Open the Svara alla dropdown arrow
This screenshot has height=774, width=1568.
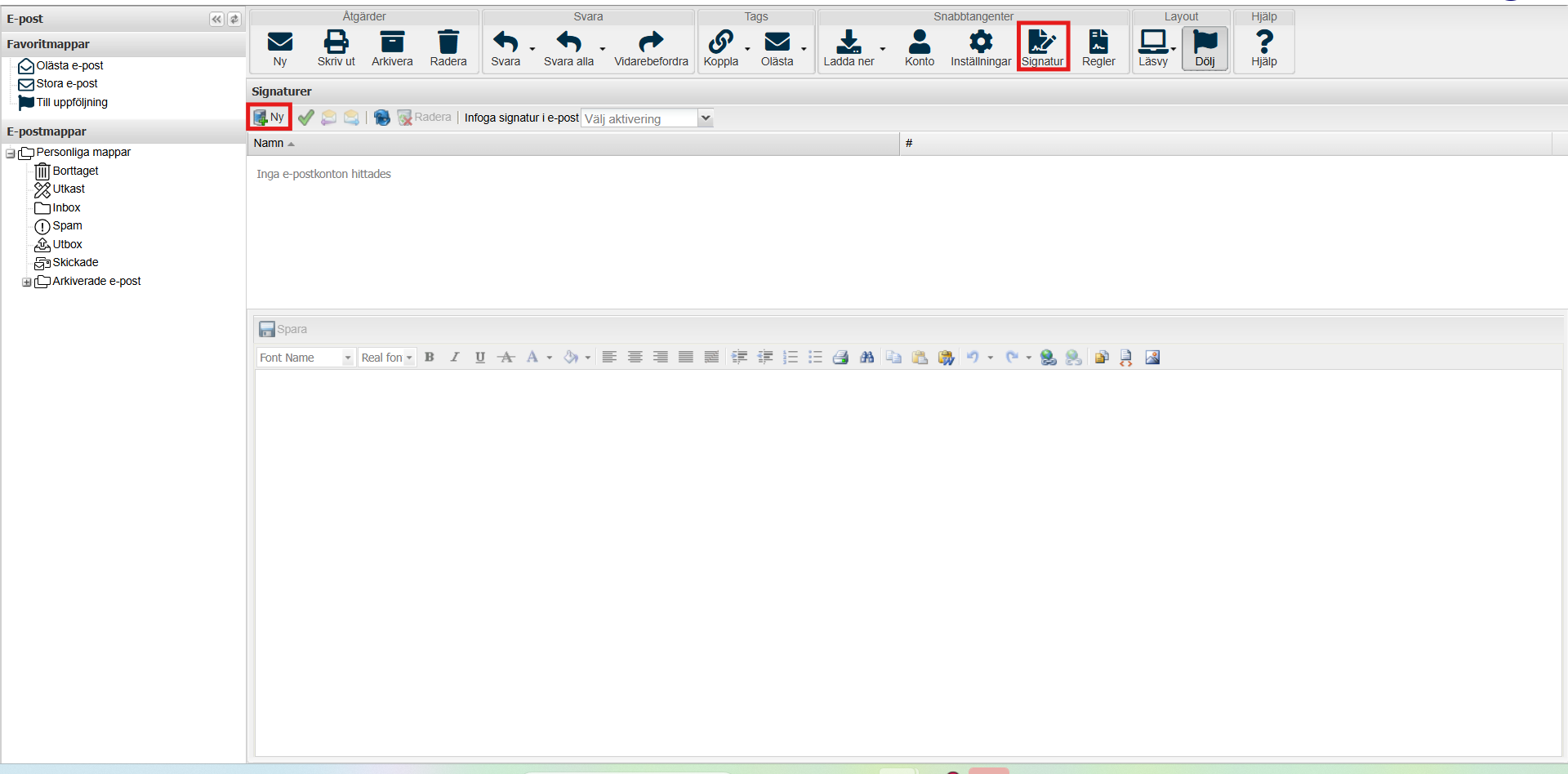point(603,49)
